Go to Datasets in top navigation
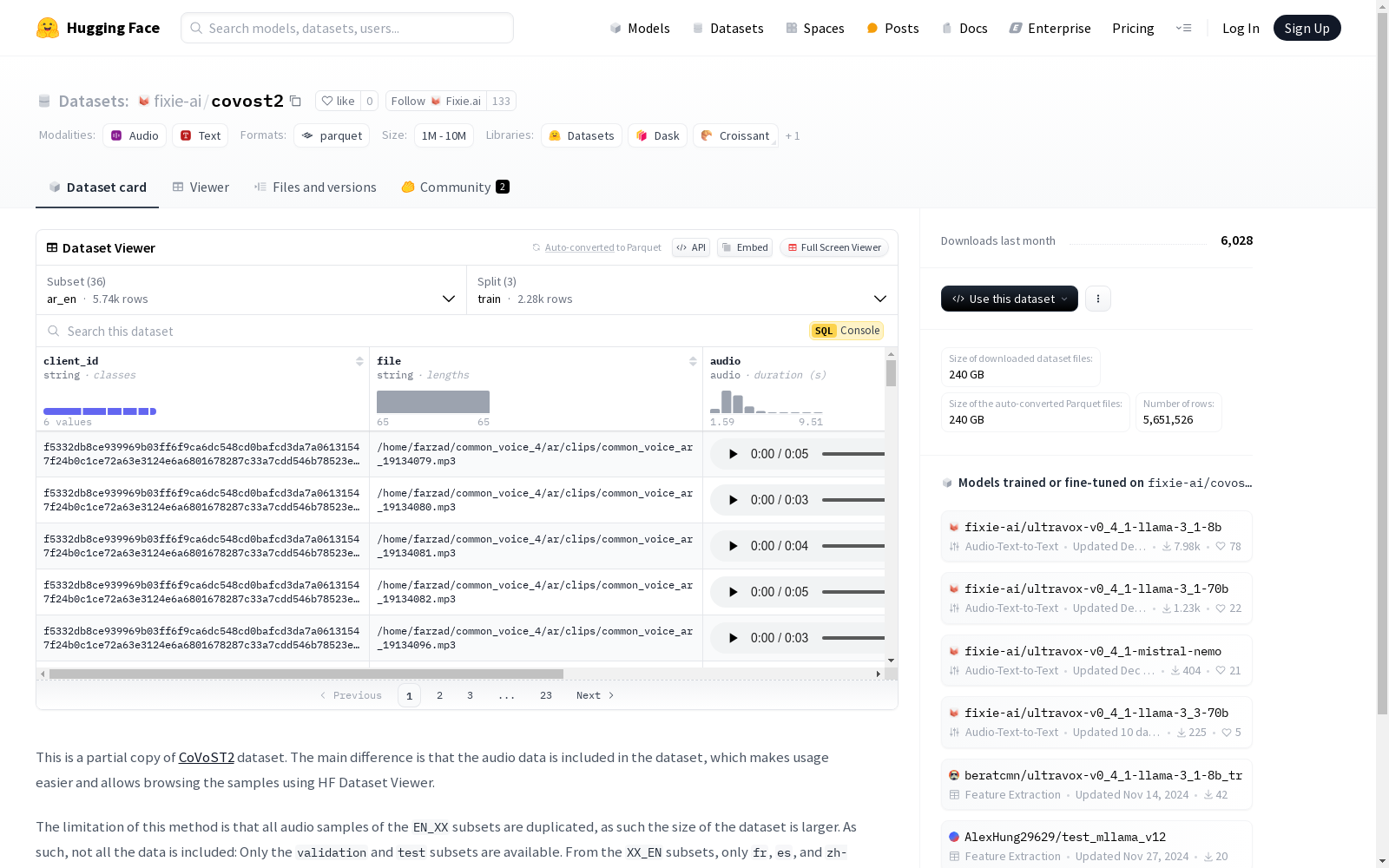The height and width of the screenshot is (868, 1389). pyautogui.click(x=727, y=28)
